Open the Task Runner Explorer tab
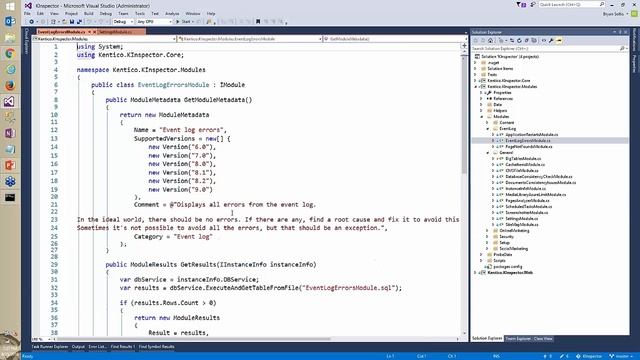 [50, 347]
